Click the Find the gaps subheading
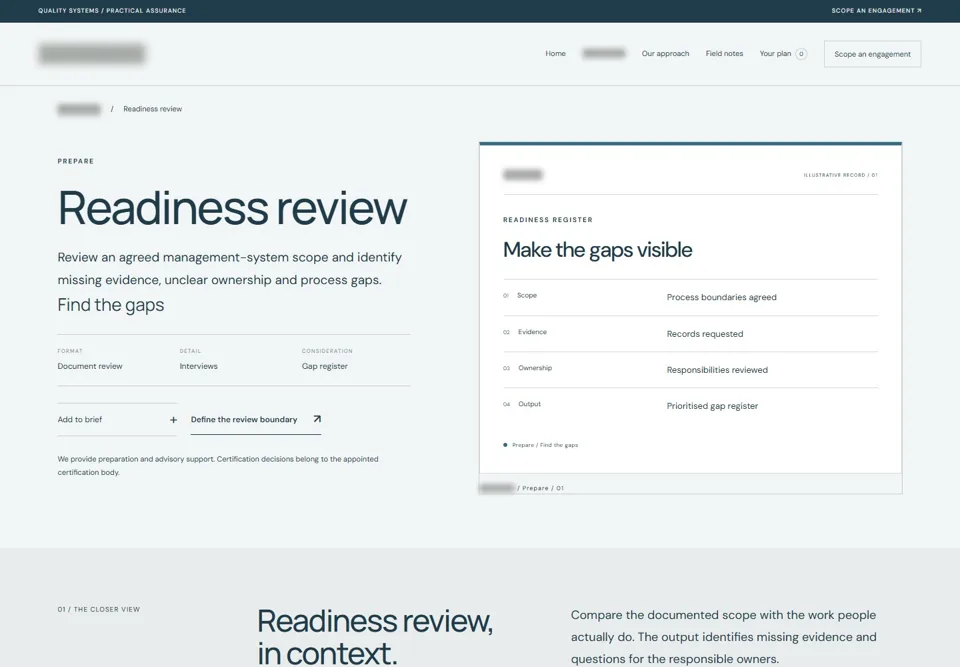Screen dimensions: 960x667 coord(111,305)
